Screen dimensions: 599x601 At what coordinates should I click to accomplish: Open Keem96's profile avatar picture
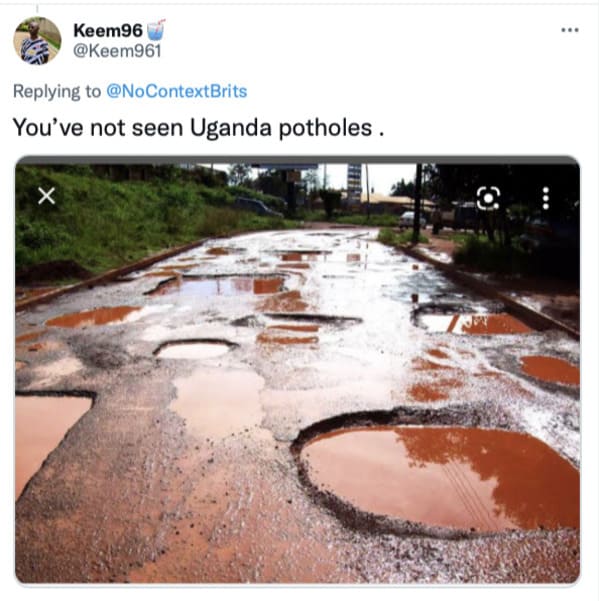(37, 40)
